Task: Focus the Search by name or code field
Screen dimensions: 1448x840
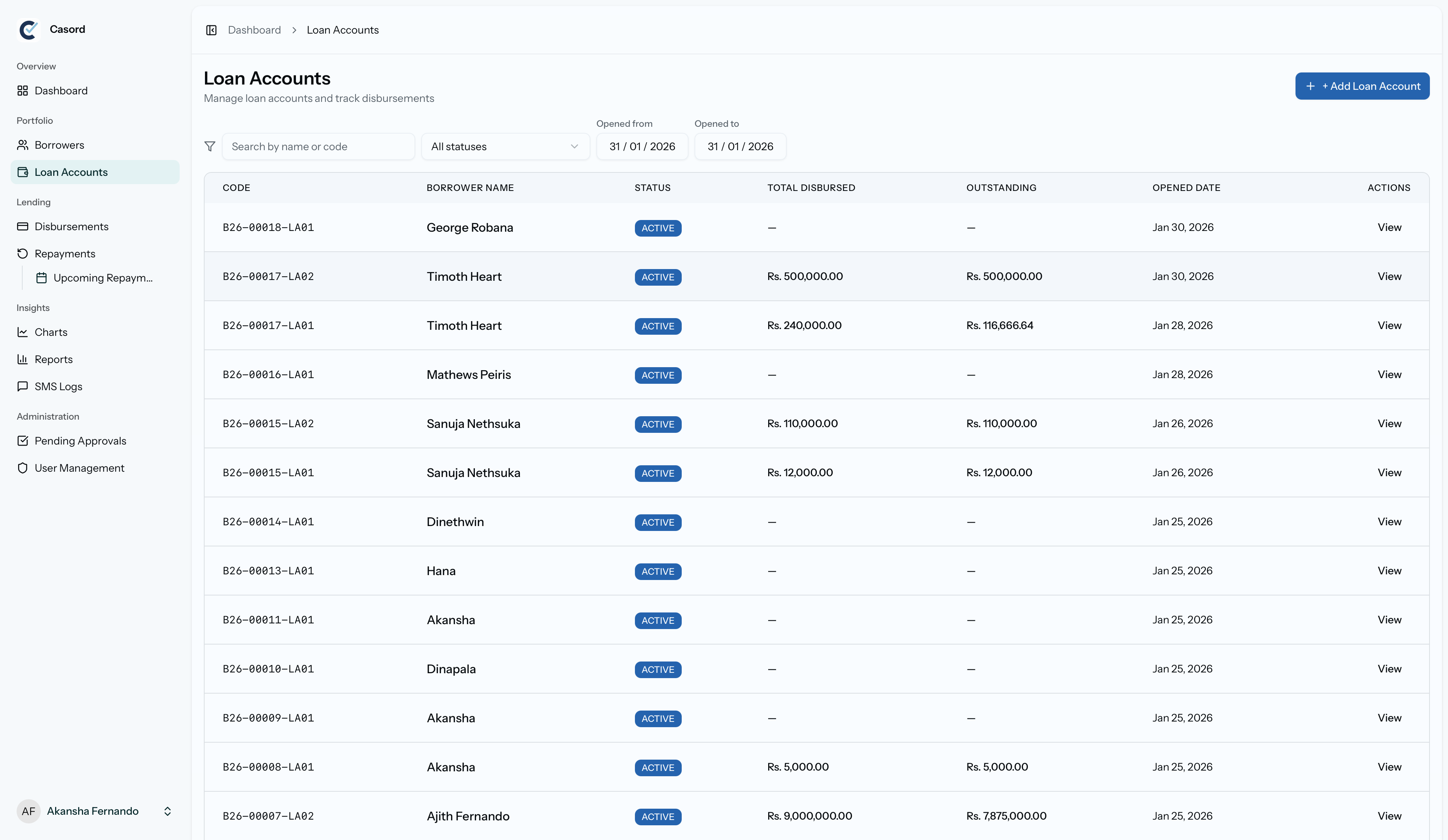Action: (x=318, y=146)
